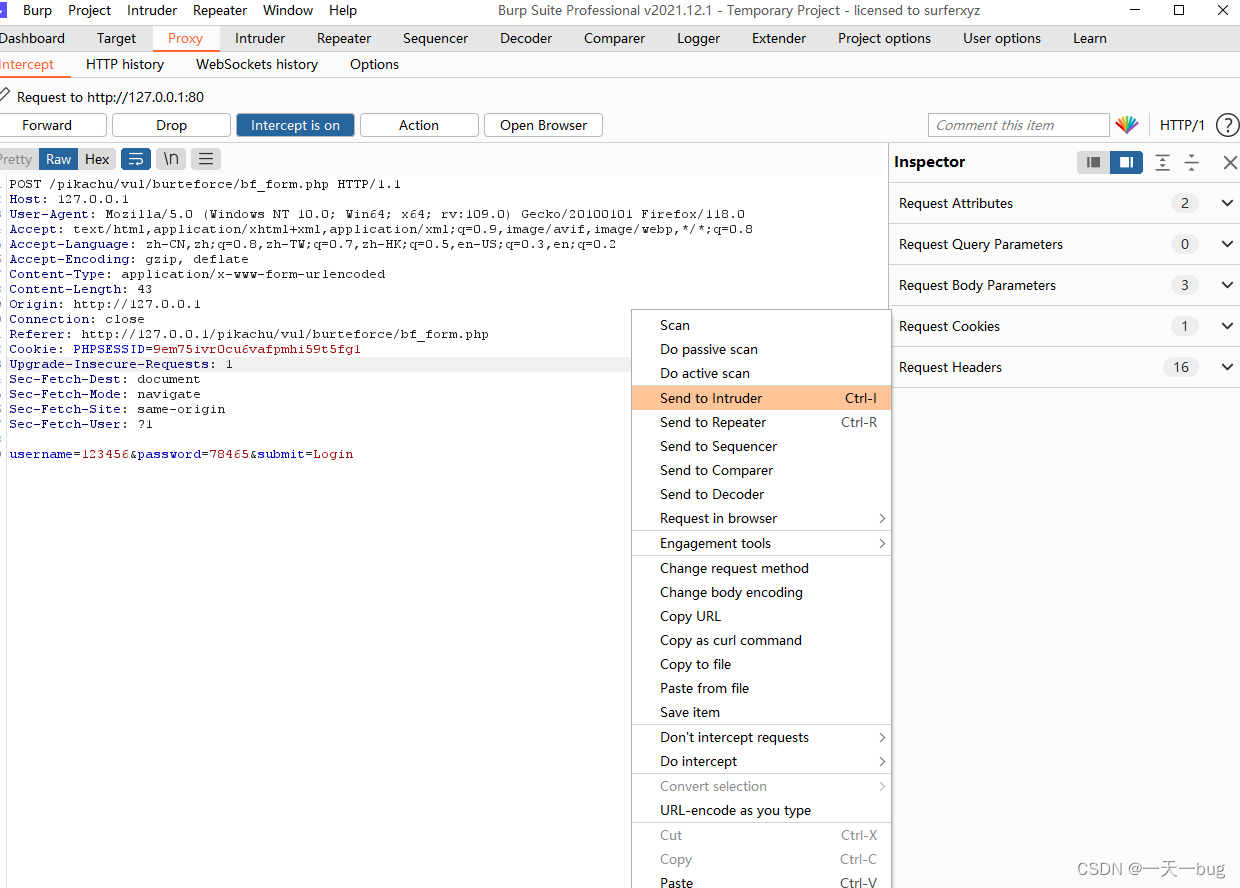Switch to the Target tab
Image resolution: width=1240 pixels, height=888 pixels.
click(x=116, y=38)
